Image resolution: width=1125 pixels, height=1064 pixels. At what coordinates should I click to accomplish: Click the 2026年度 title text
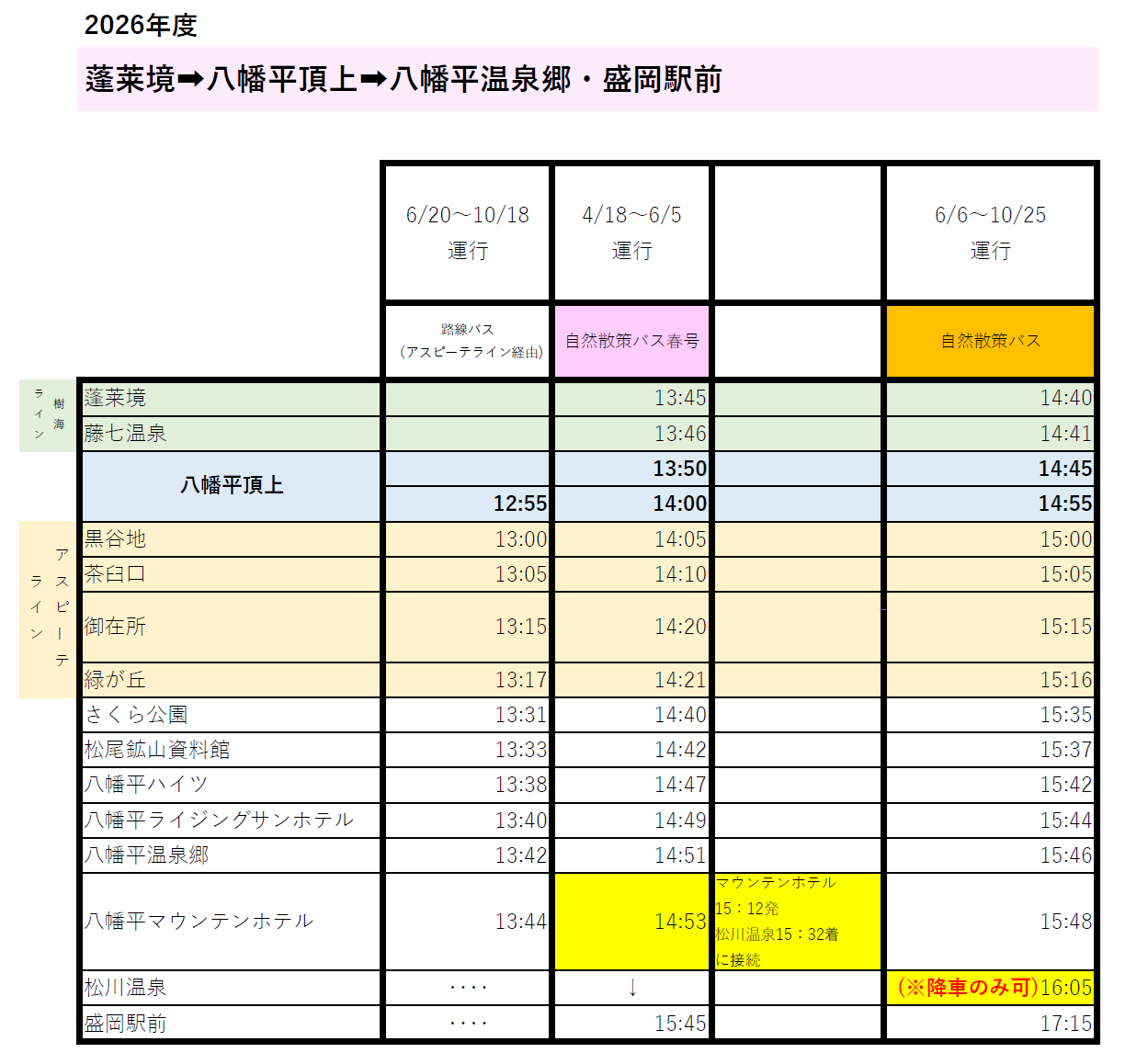(141, 26)
